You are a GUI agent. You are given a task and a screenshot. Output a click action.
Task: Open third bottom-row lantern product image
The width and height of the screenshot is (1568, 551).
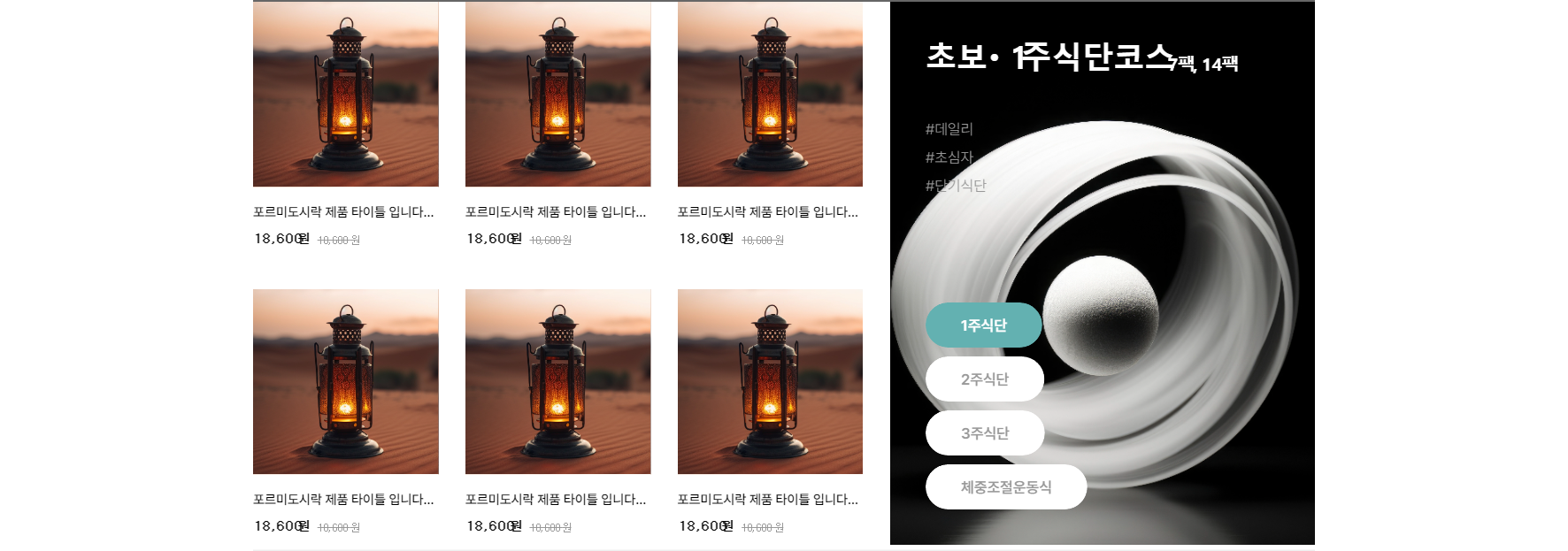click(x=770, y=381)
